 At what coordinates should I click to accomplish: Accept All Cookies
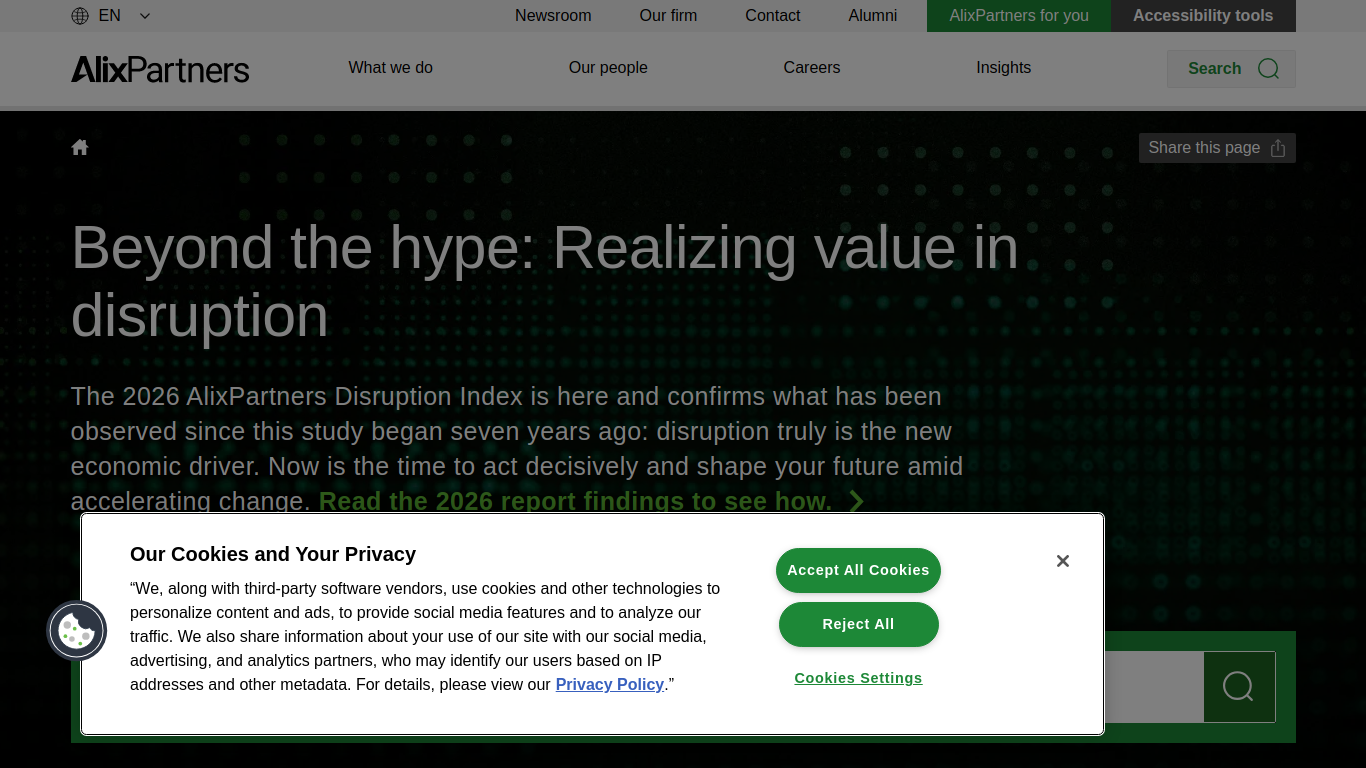click(x=858, y=570)
